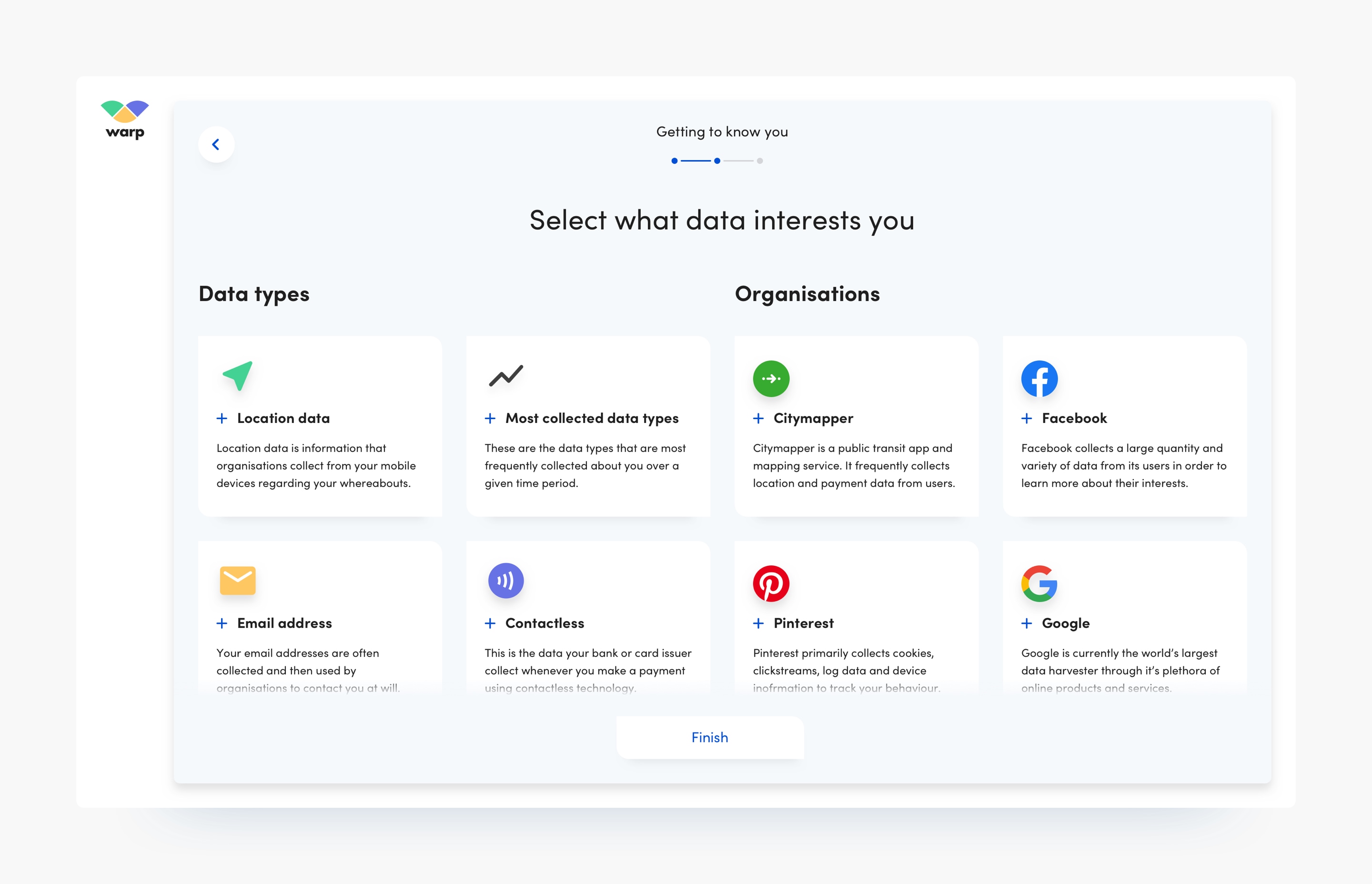Select the 'Google' card title

(x=1066, y=624)
